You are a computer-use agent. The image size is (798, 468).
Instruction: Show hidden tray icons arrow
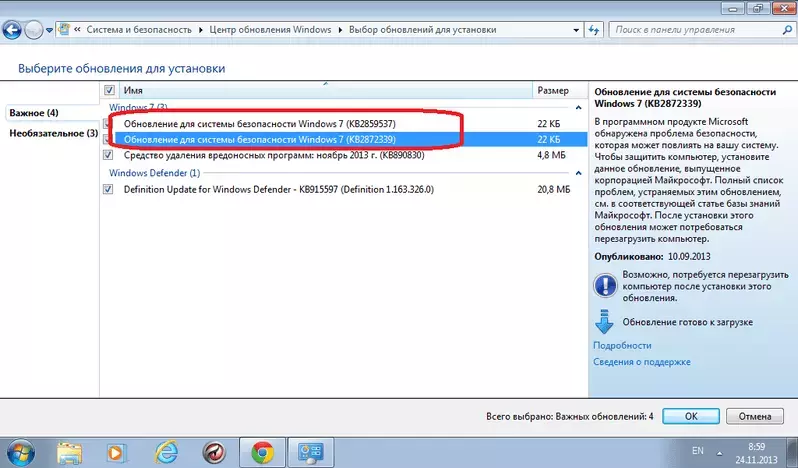719,453
